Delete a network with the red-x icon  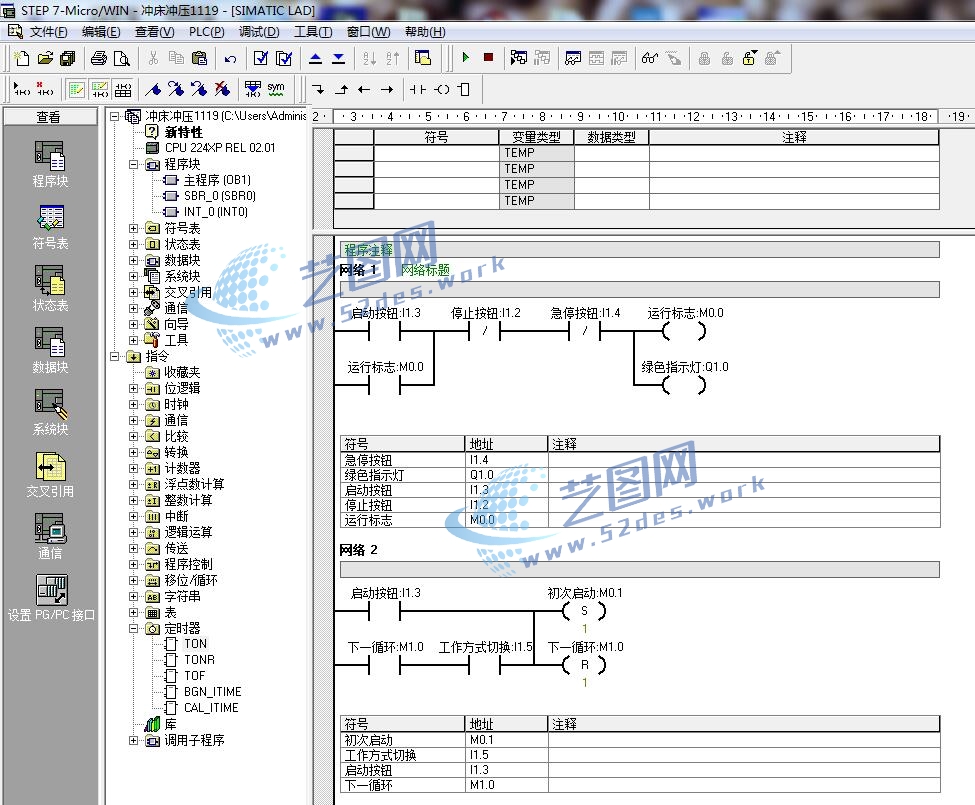tap(45, 90)
